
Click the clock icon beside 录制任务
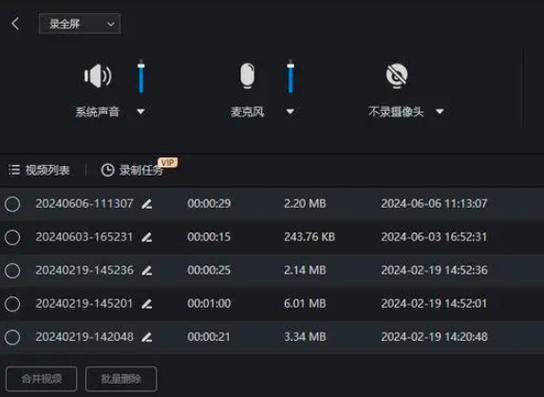pyautogui.click(x=108, y=170)
